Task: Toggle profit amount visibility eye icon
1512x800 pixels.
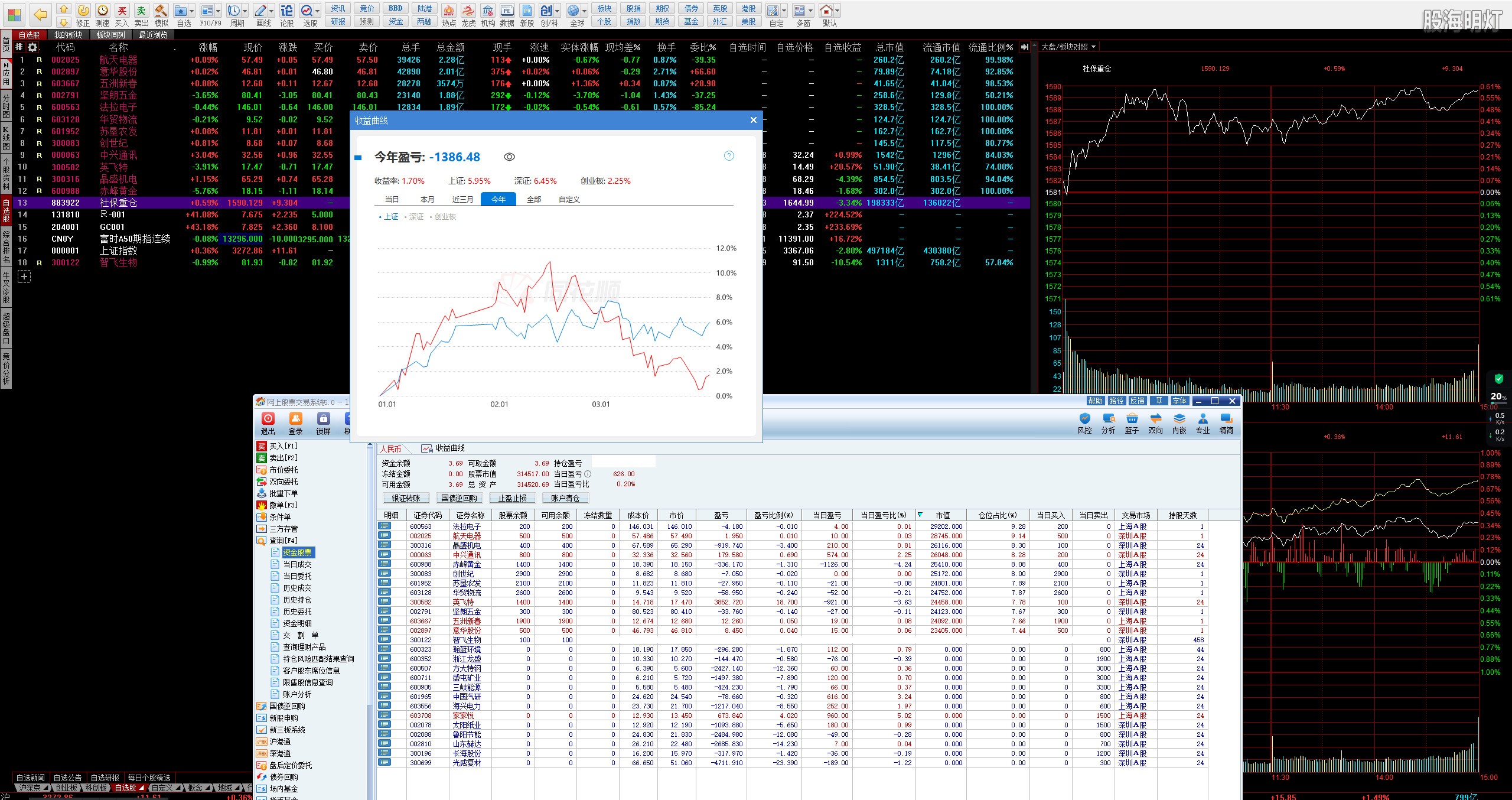Action: tap(509, 157)
